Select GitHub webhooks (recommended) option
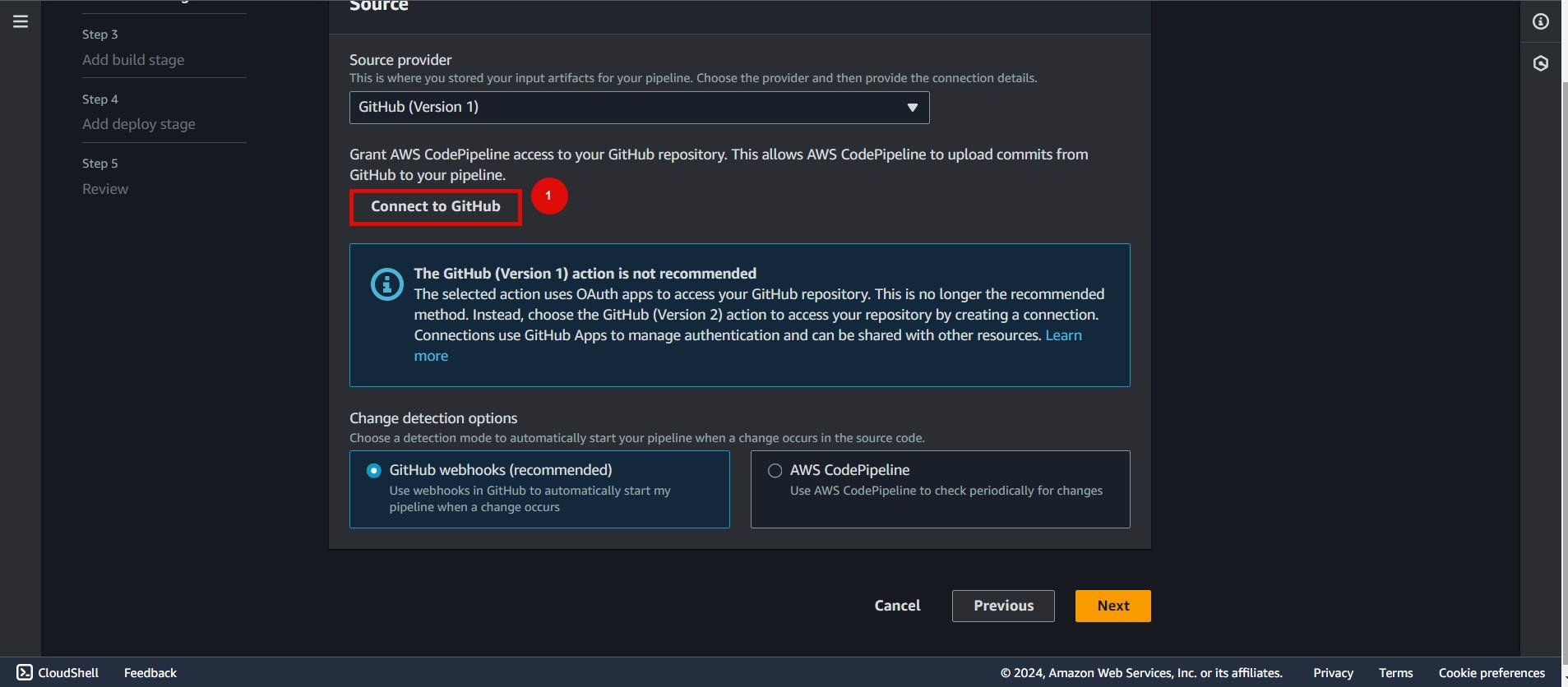This screenshot has width=1568, height=687. pyautogui.click(x=539, y=489)
